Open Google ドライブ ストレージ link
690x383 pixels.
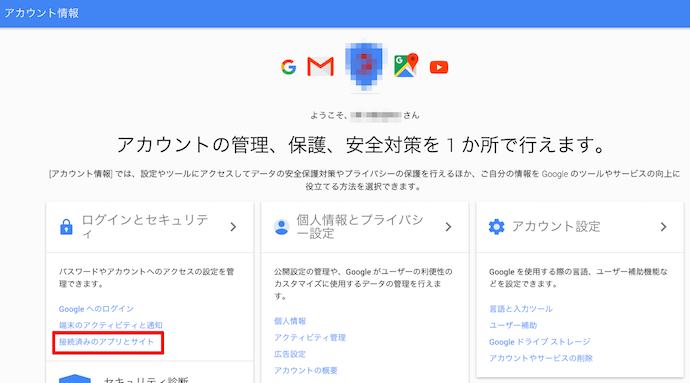[x=540, y=342]
